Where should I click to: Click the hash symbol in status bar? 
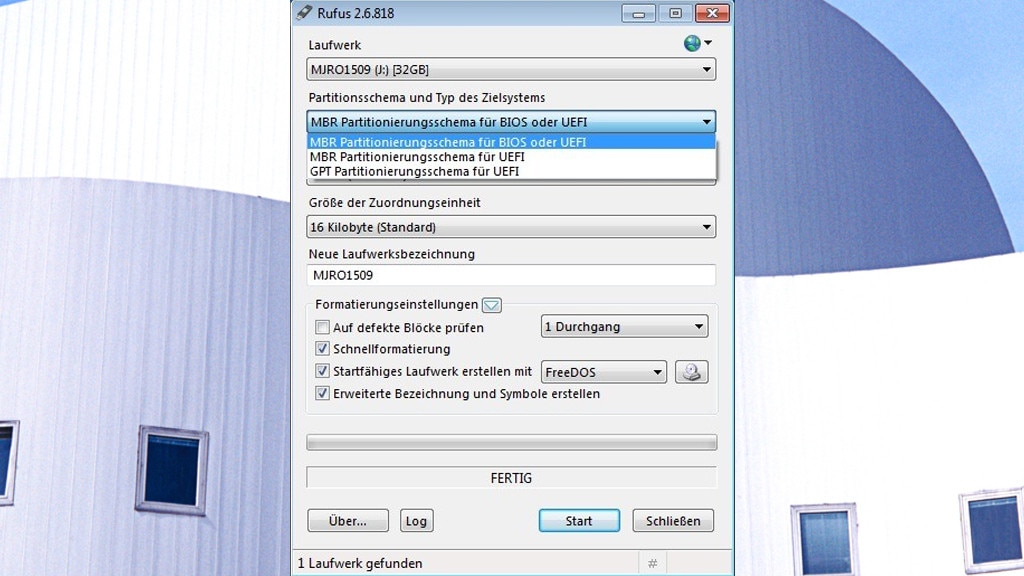click(x=652, y=563)
